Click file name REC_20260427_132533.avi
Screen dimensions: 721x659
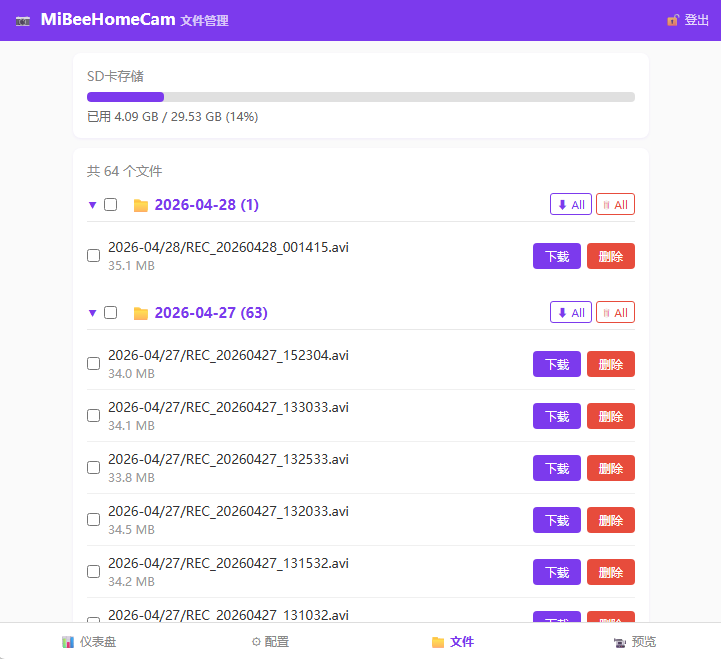[229, 459]
